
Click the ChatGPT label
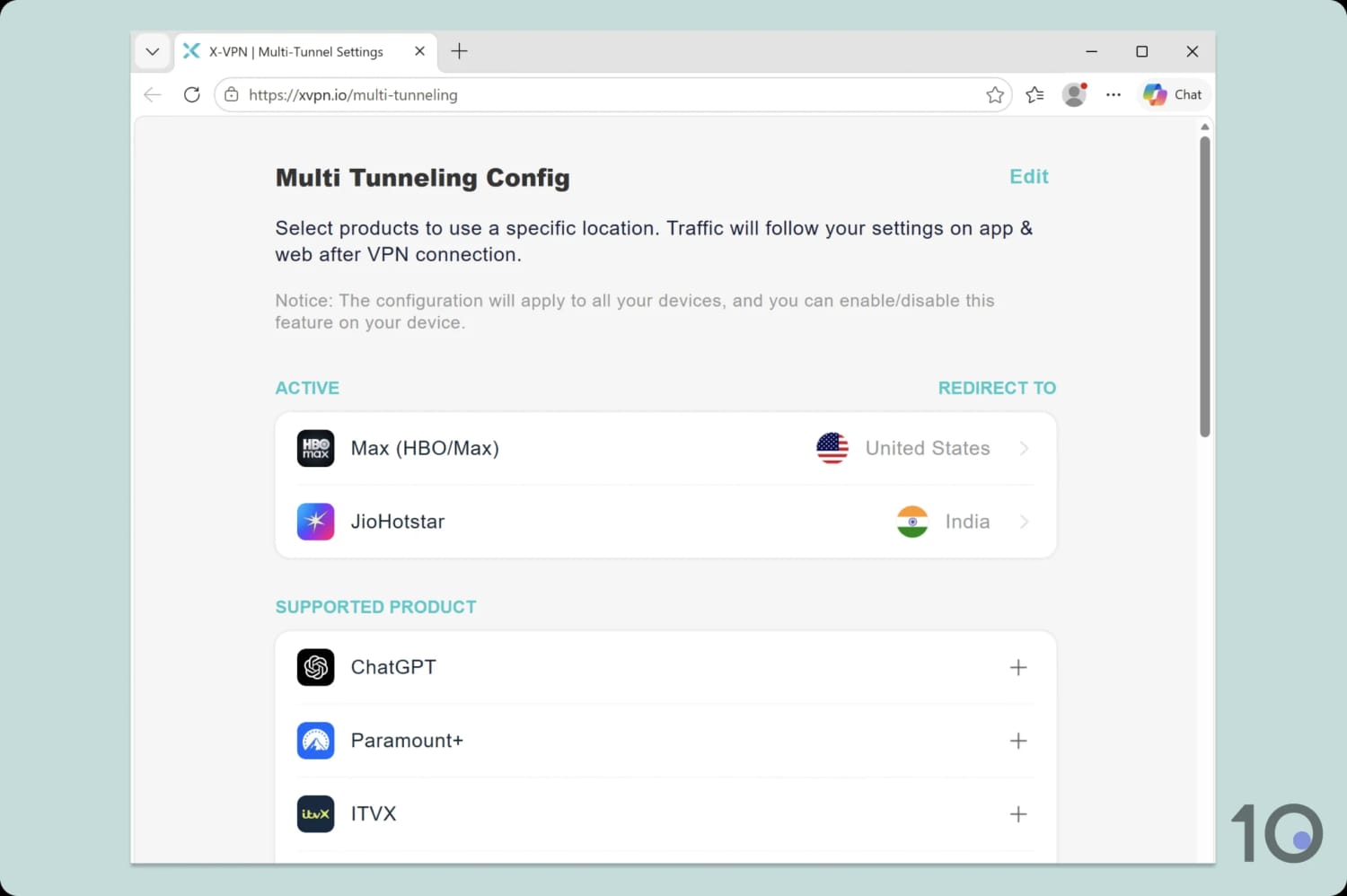(x=393, y=667)
